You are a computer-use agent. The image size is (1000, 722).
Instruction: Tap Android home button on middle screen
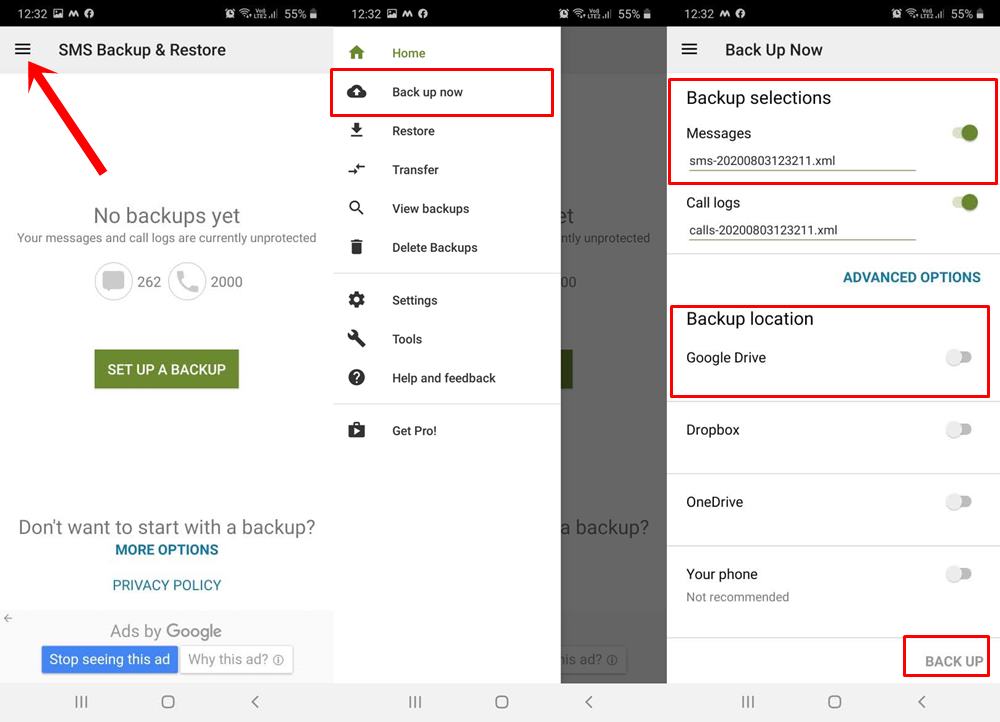pos(502,702)
